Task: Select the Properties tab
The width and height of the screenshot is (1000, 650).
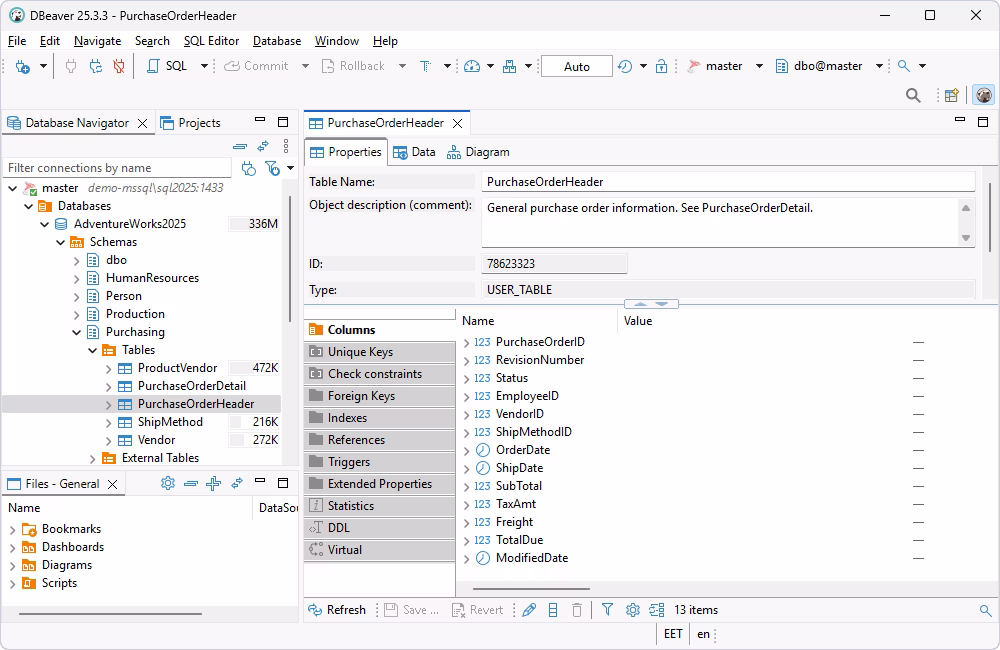Action: 346,152
